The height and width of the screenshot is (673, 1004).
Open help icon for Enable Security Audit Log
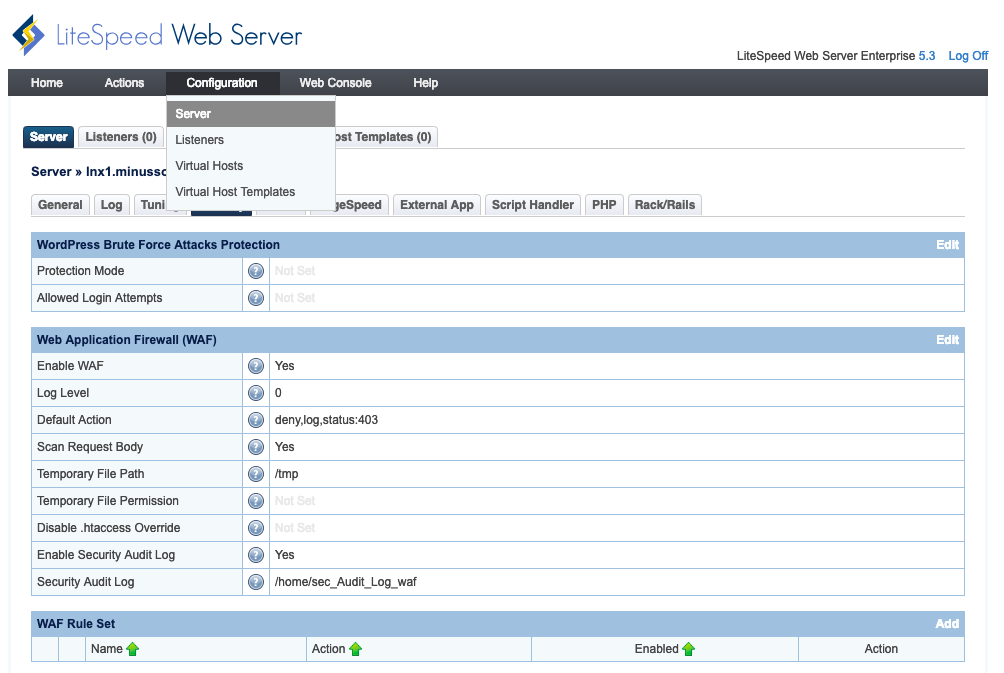point(256,555)
